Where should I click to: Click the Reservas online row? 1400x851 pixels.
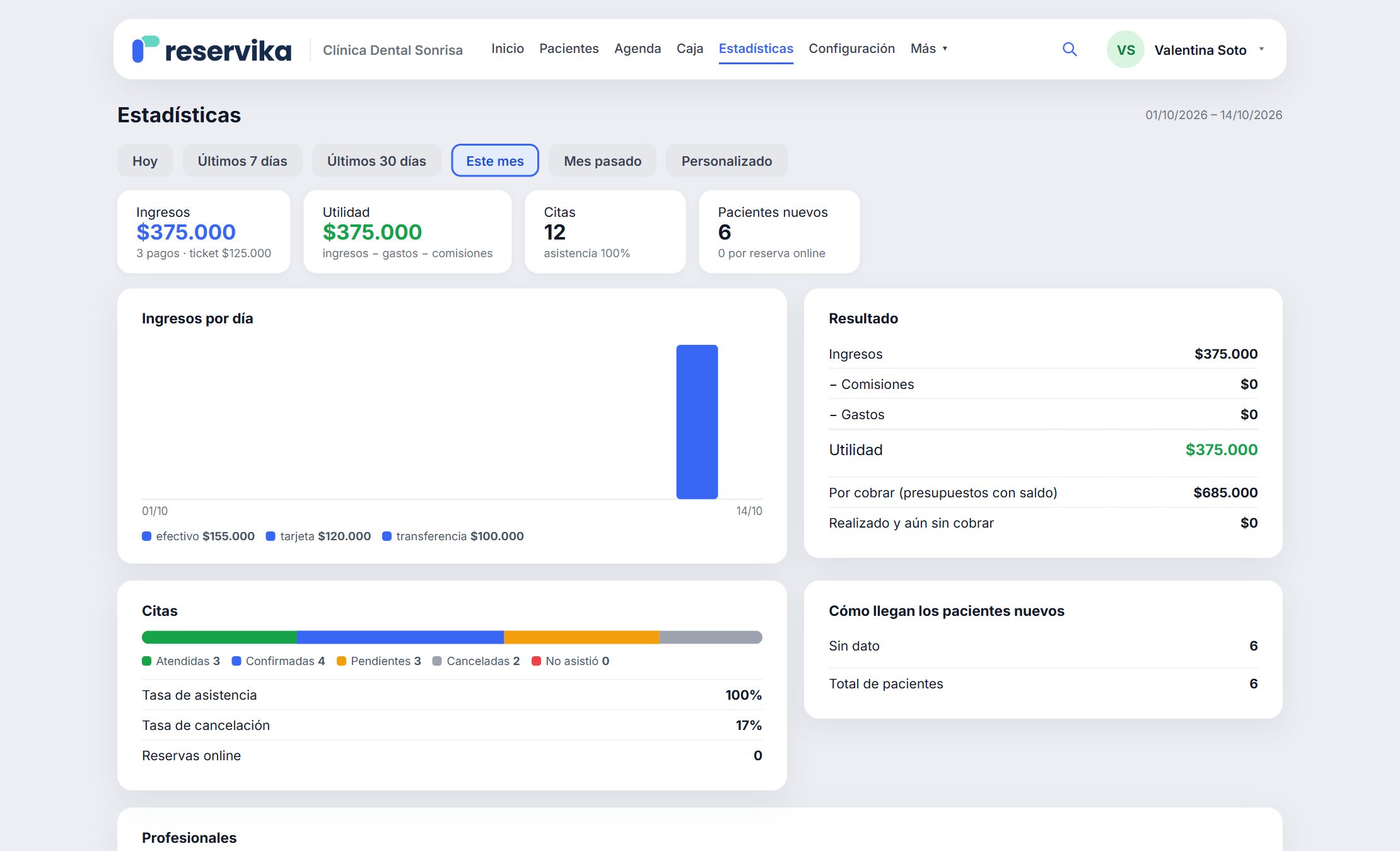[452, 755]
